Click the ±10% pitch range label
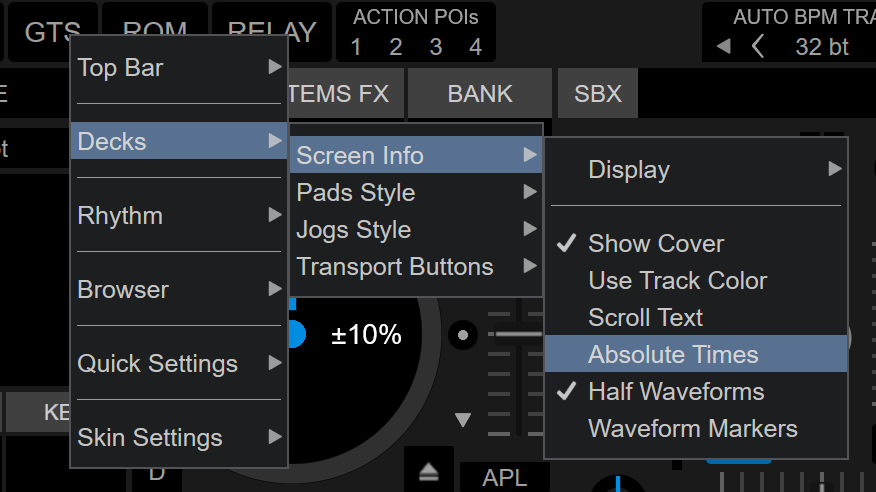This screenshot has width=876, height=492. pos(366,335)
